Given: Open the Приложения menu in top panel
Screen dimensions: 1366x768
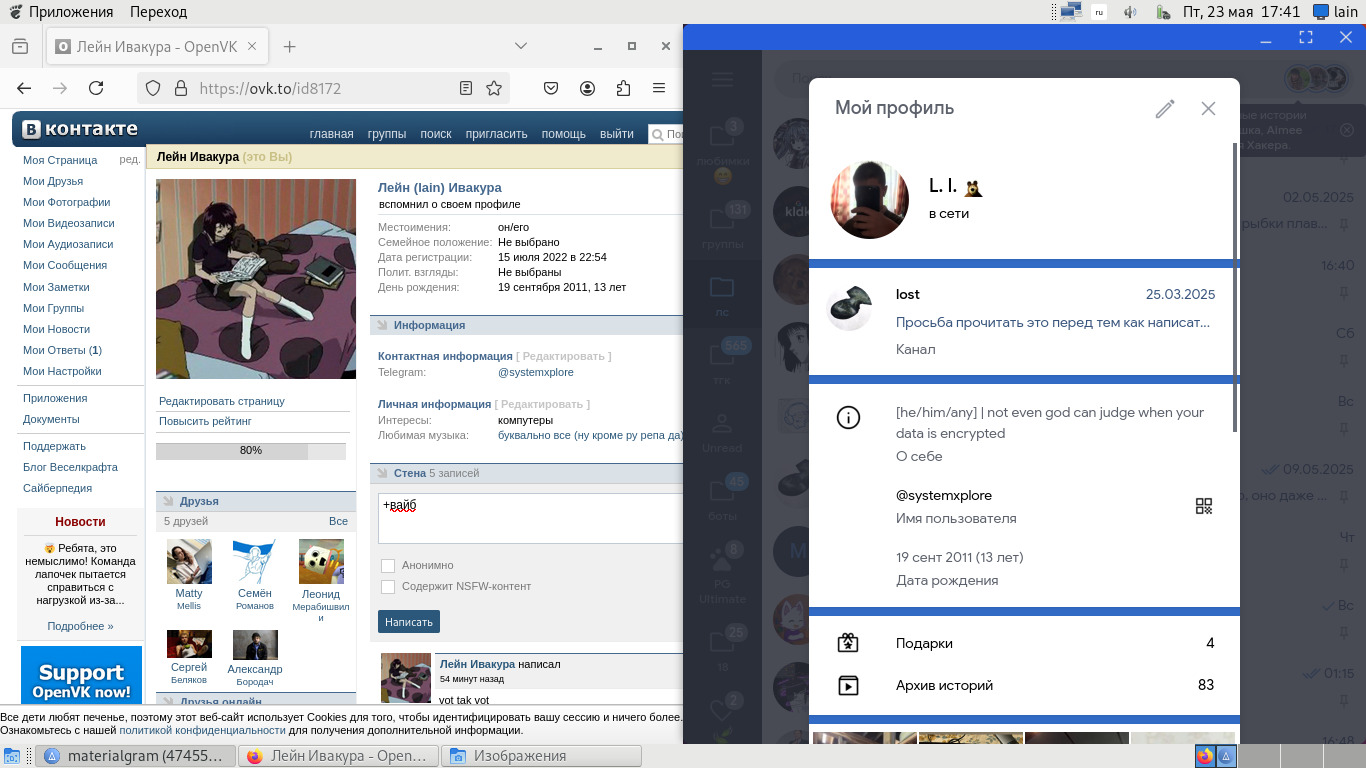Looking at the screenshot, I should coord(70,12).
